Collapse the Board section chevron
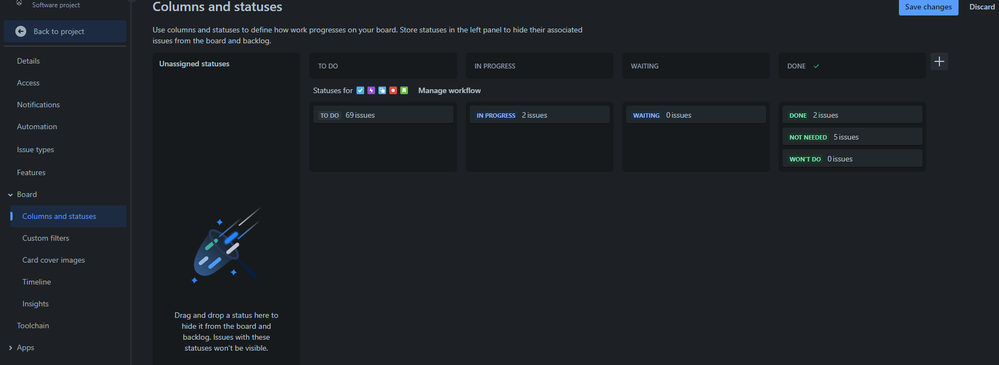This screenshot has width=999, height=365. tap(10, 194)
